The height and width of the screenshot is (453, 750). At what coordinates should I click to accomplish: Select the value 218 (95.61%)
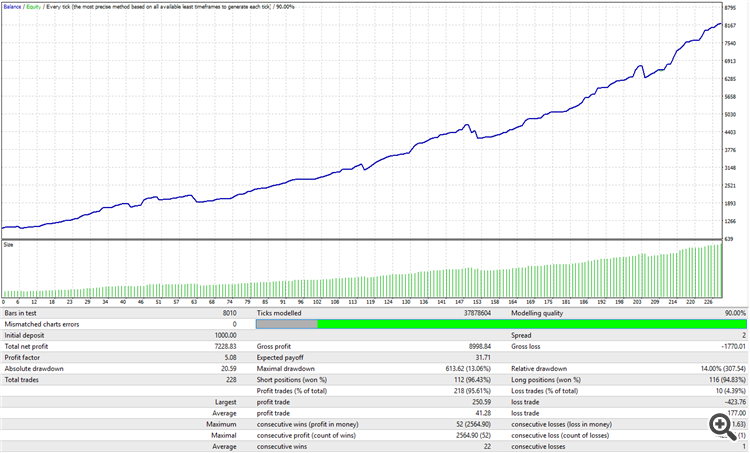coord(473,391)
